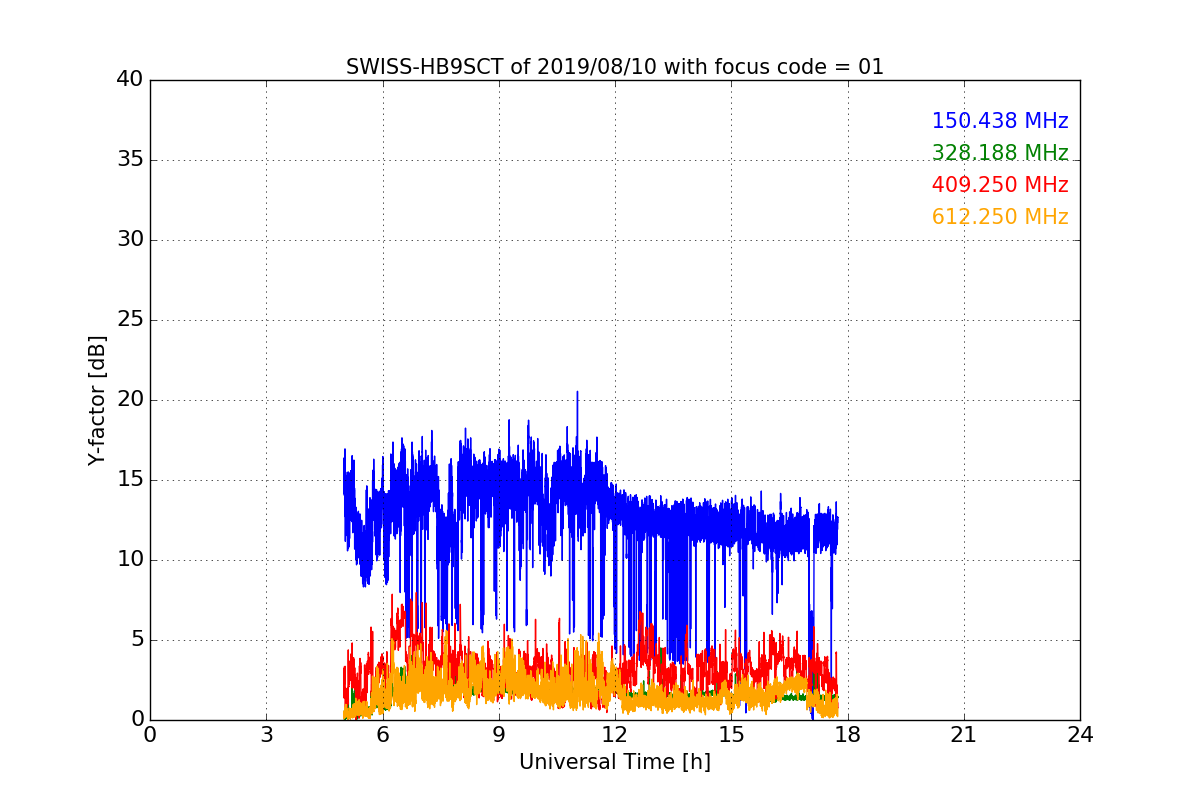The width and height of the screenshot is (1200, 800).
Task: Select the 409.250 MHz legend label
Action: [1000, 185]
